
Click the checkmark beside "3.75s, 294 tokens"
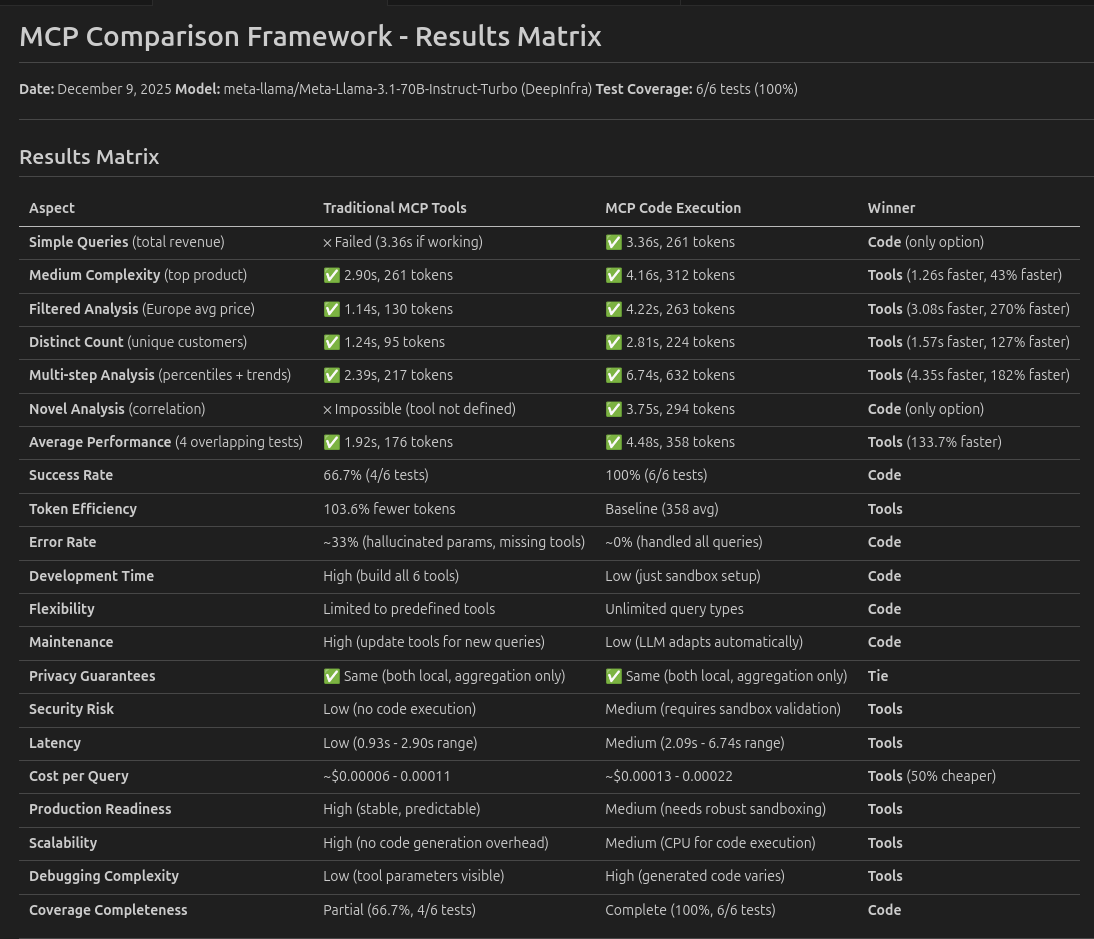pyautogui.click(x=613, y=409)
